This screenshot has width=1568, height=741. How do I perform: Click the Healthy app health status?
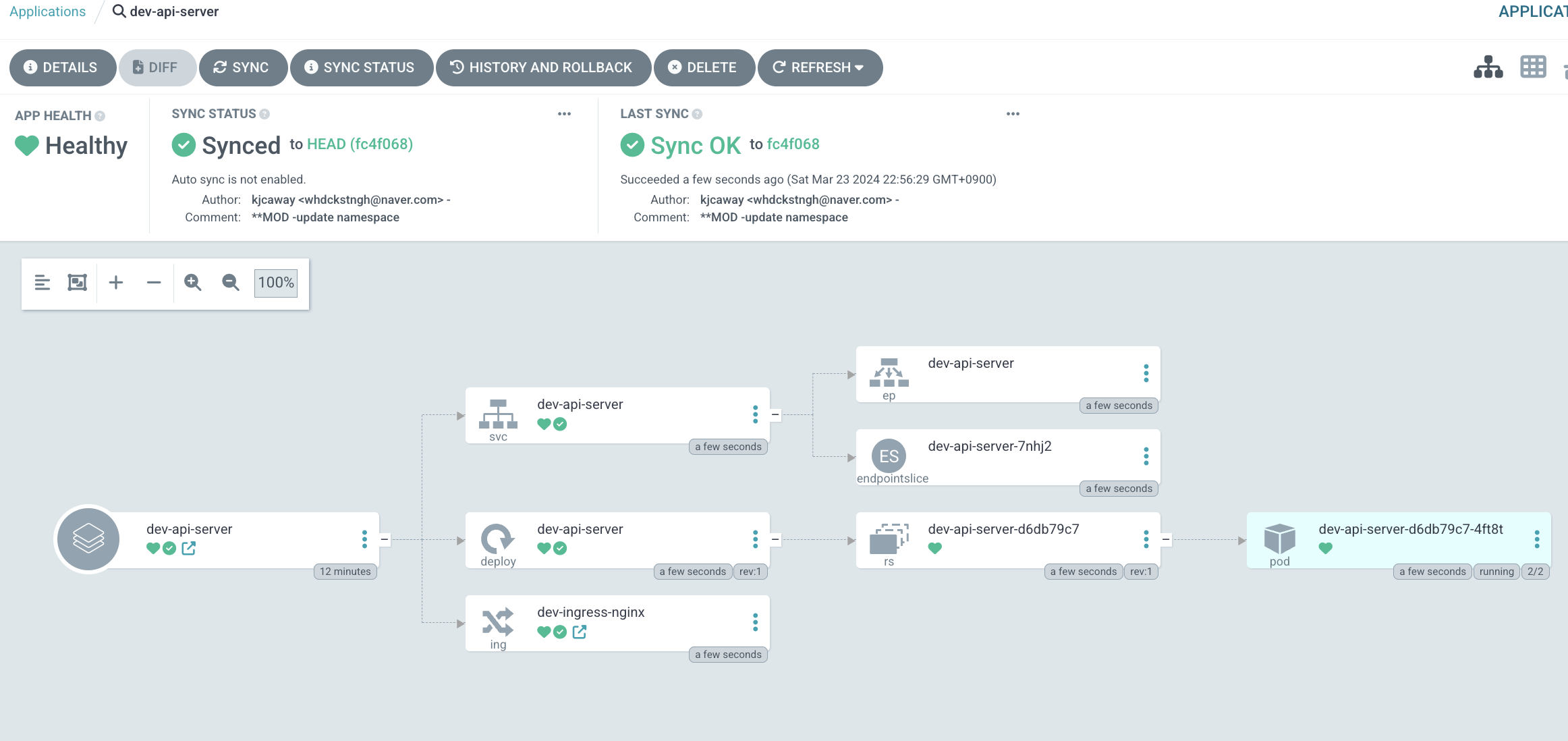[x=86, y=146]
